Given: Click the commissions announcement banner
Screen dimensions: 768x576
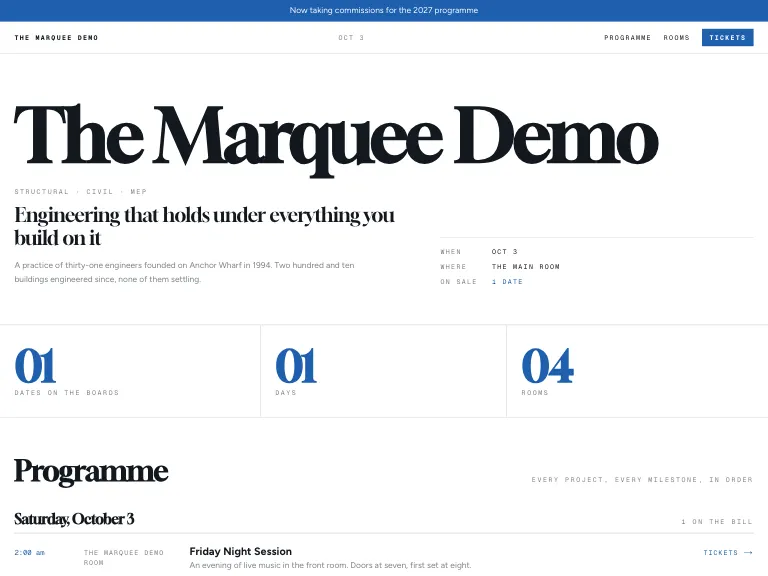Looking at the screenshot, I should click(384, 10).
